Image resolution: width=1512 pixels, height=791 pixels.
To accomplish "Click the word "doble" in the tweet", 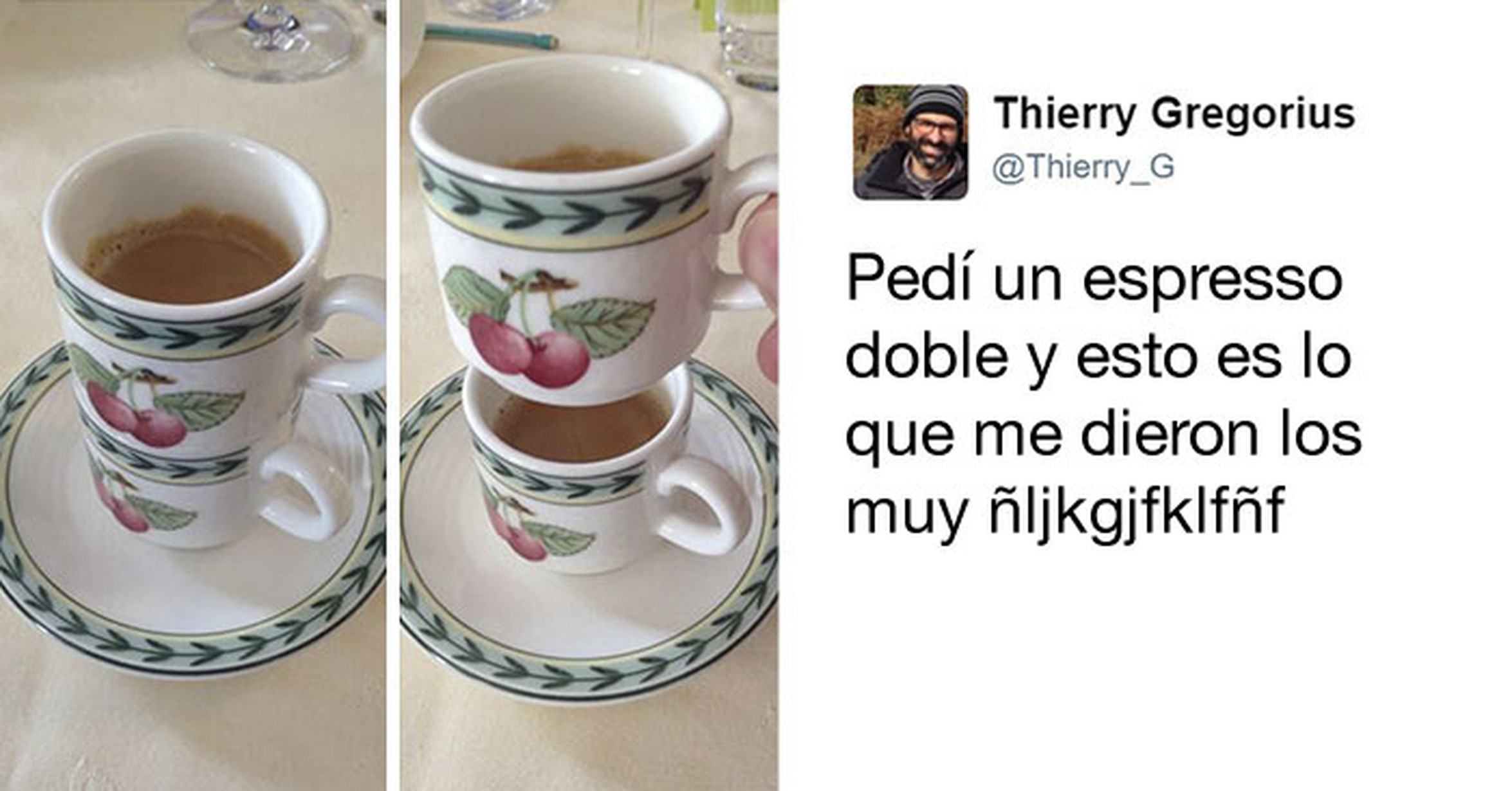I will 927,357.
